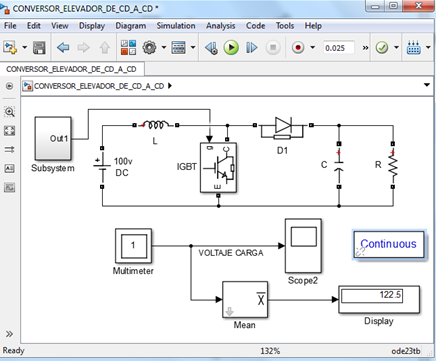Click the Step Back toolbar icon
The width and height of the screenshot is (436, 361).
click(212, 48)
